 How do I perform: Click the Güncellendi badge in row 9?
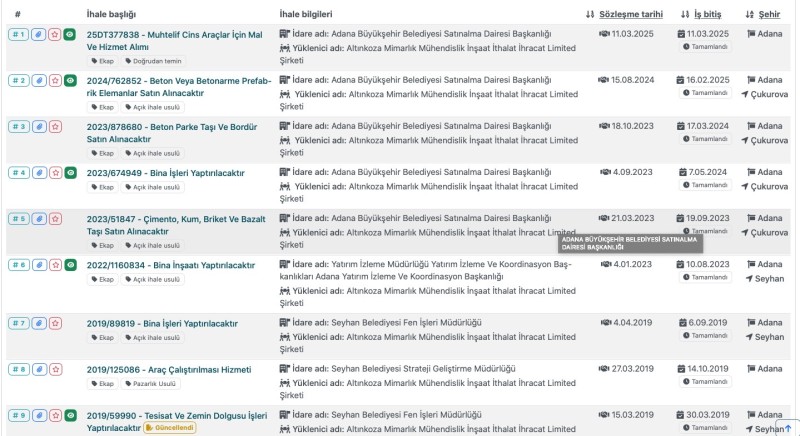[170, 428]
